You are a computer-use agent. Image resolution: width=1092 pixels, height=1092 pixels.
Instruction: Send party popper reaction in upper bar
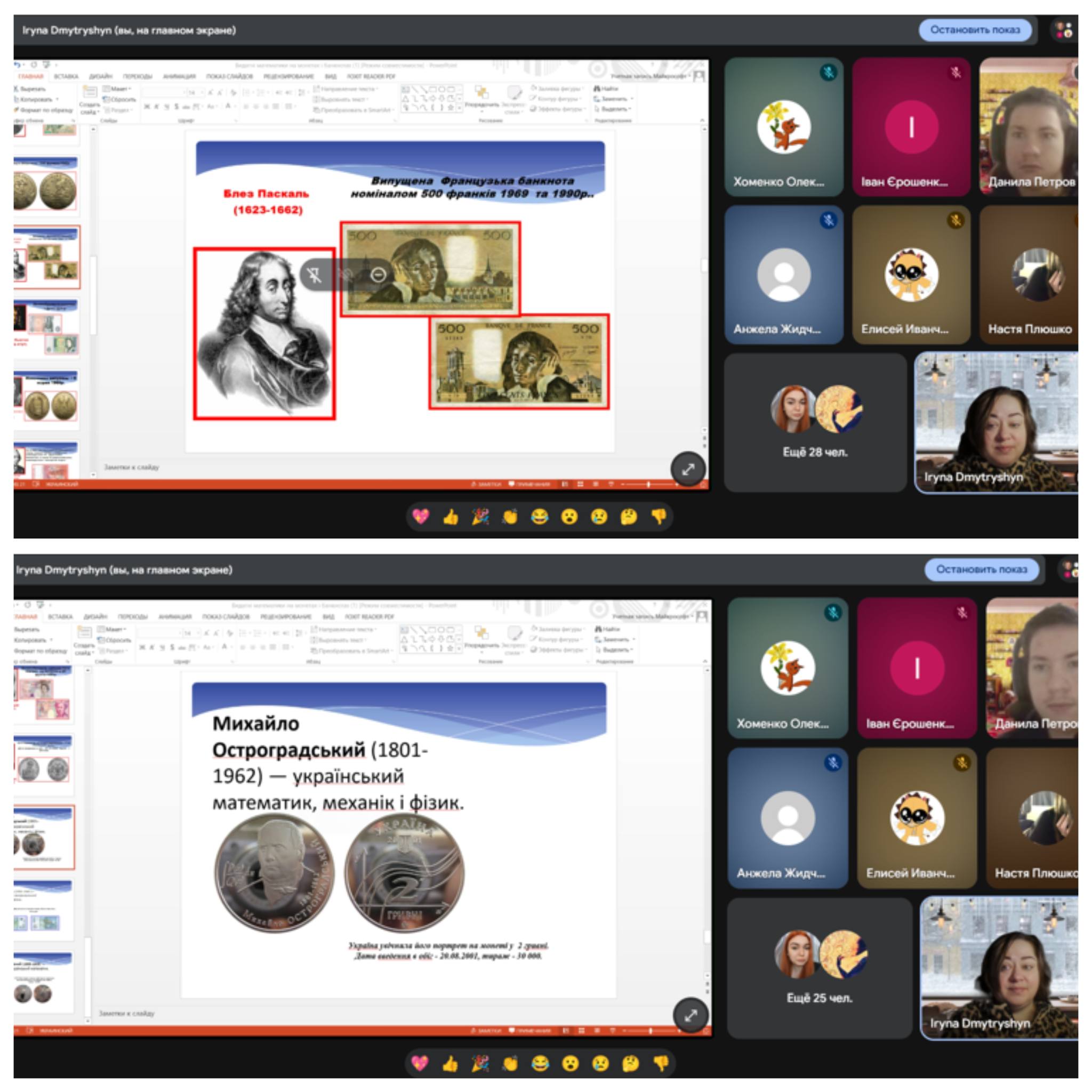(x=480, y=516)
